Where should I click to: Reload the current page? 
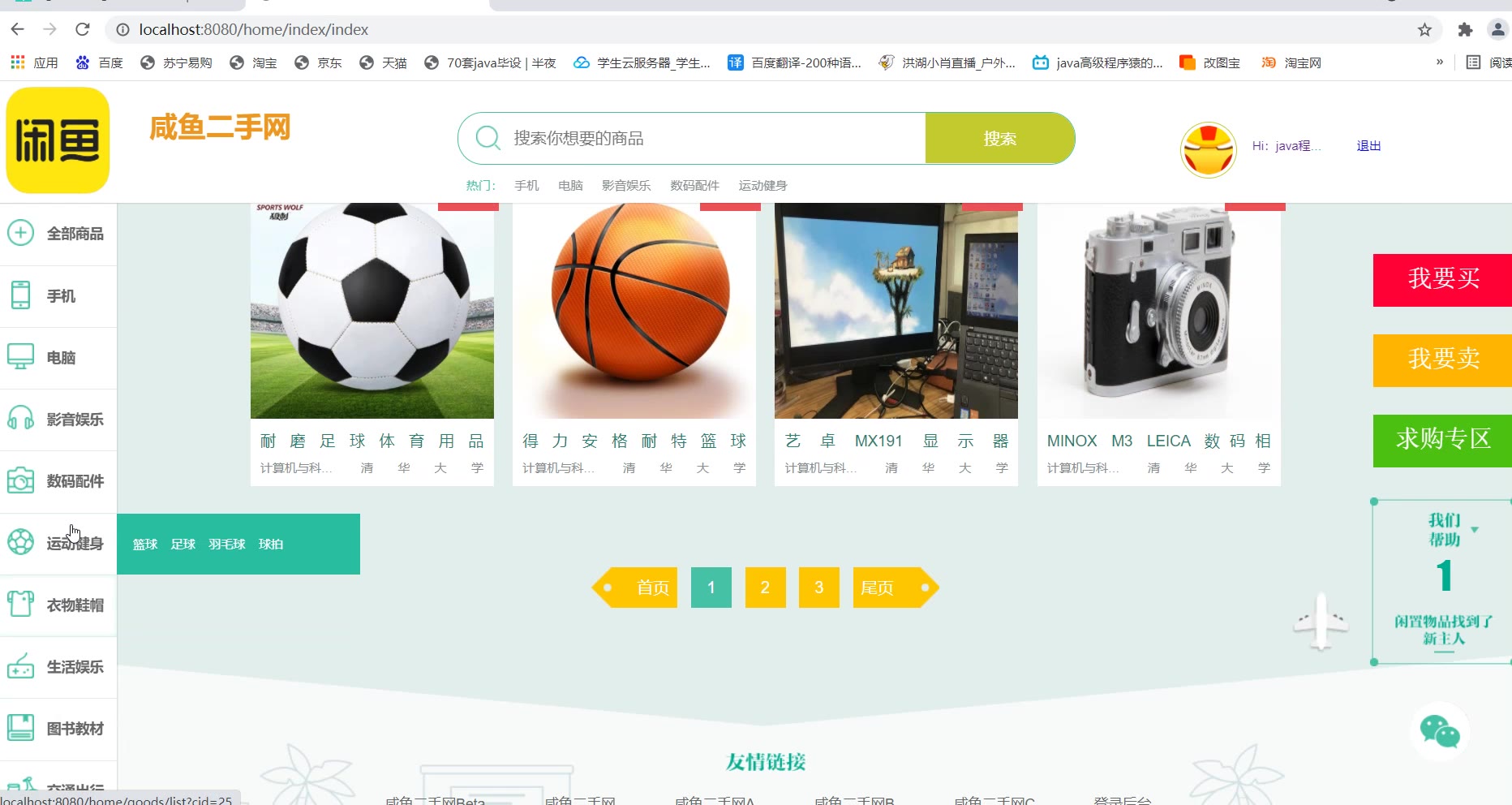[82, 29]
